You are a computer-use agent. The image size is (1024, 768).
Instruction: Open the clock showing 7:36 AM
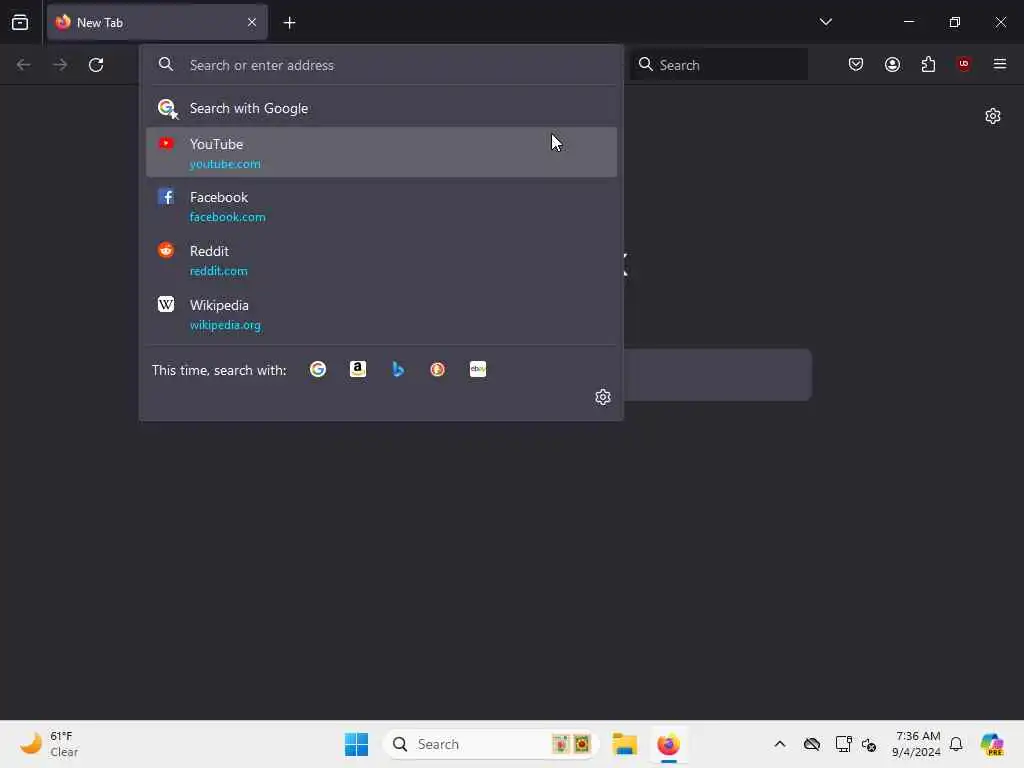pos(916,744)
